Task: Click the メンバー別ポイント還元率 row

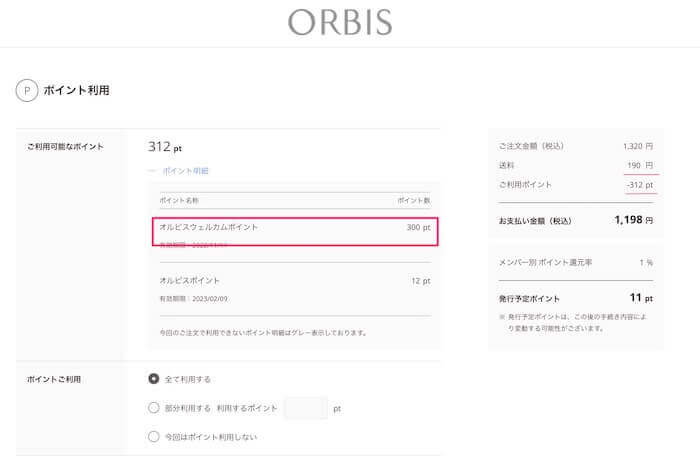Action: point(576,262)
